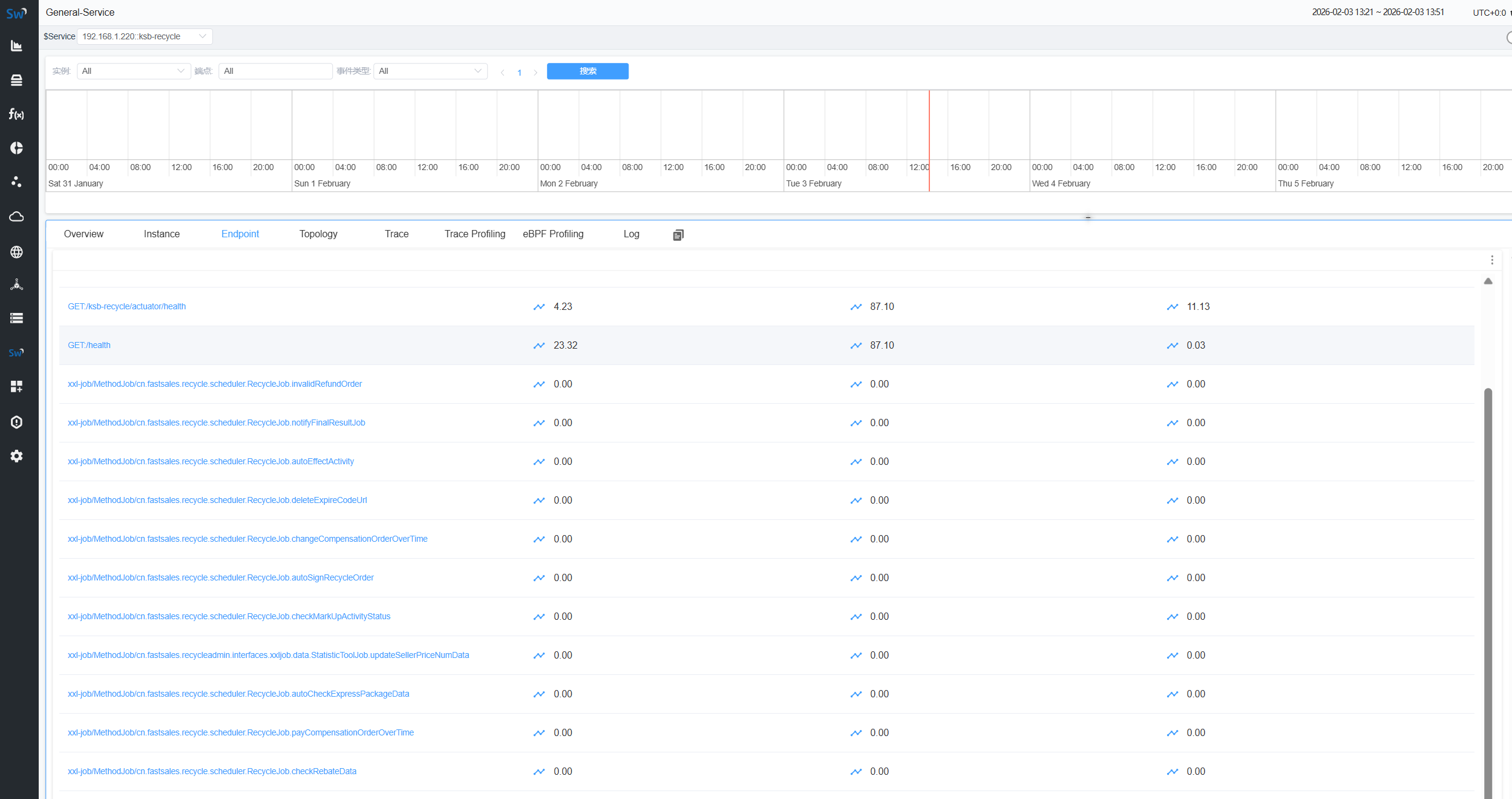Open GET:/ksb-recycle/actuator/health endpoint link
1512x799 pixels.
click(126, 306)
